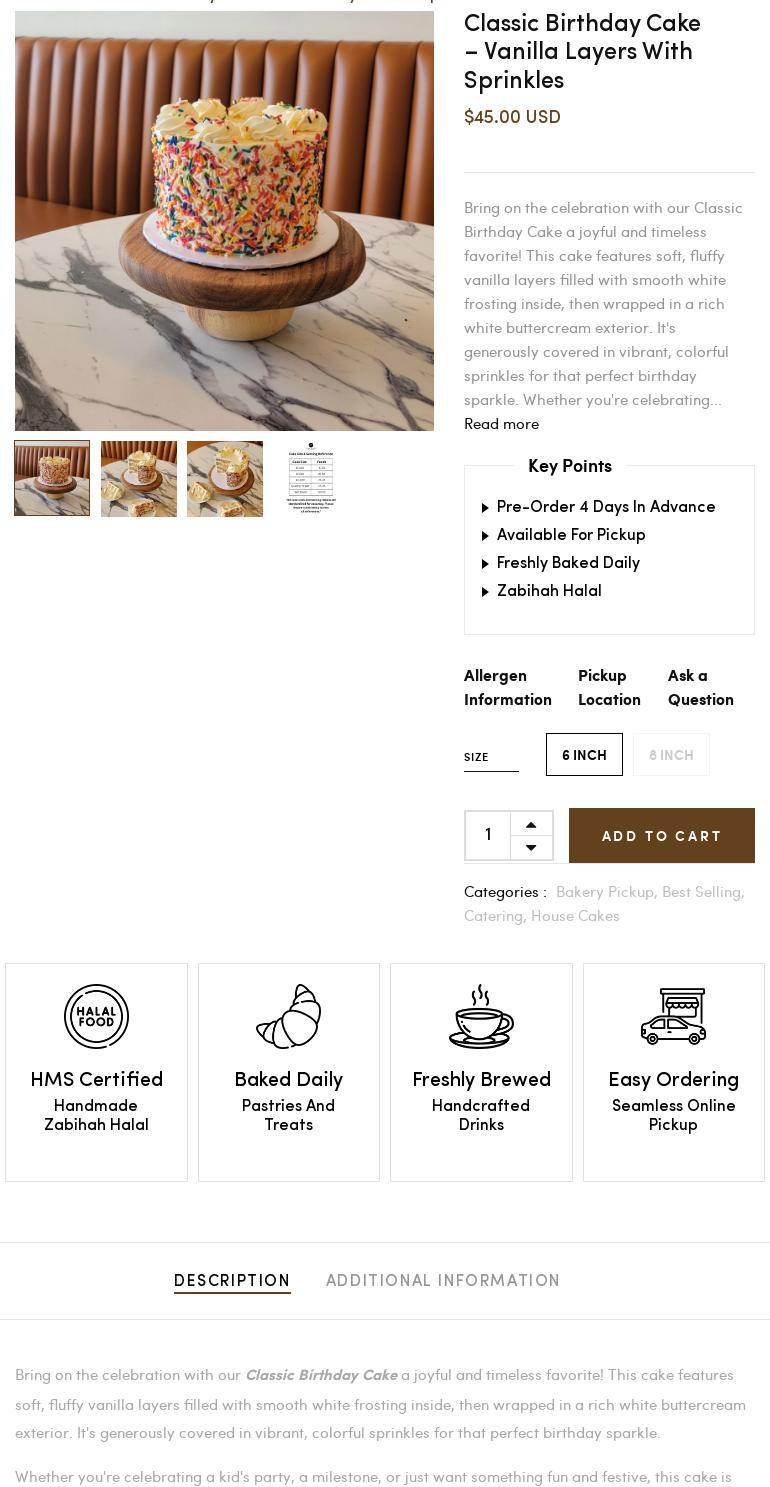
Task: Add the cake to cart
Action: point(662,836)
